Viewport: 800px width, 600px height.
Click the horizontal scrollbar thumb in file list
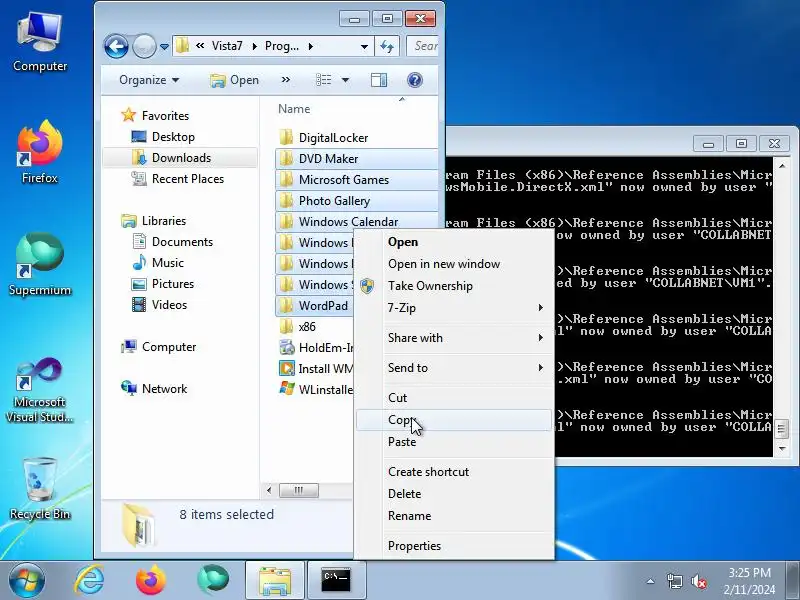pos(299,490)
